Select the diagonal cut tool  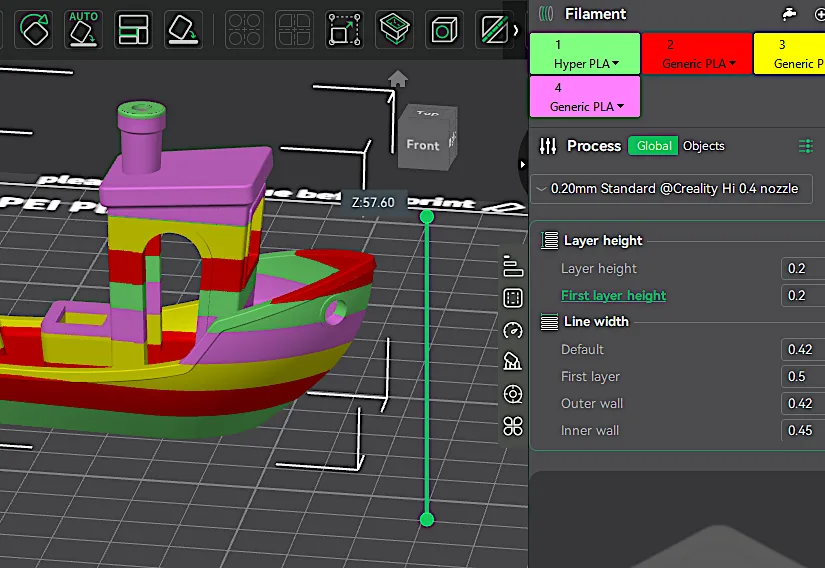[x=494, y=29]
